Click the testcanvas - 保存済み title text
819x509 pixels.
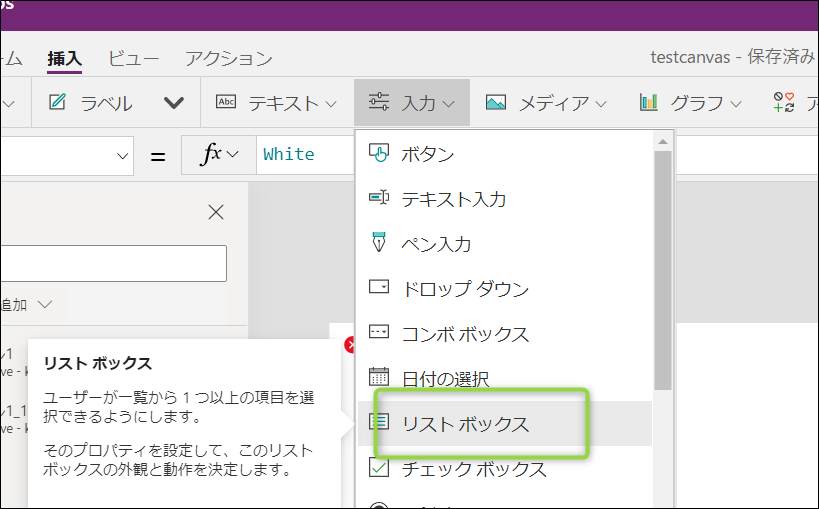(x=732, y=57)
